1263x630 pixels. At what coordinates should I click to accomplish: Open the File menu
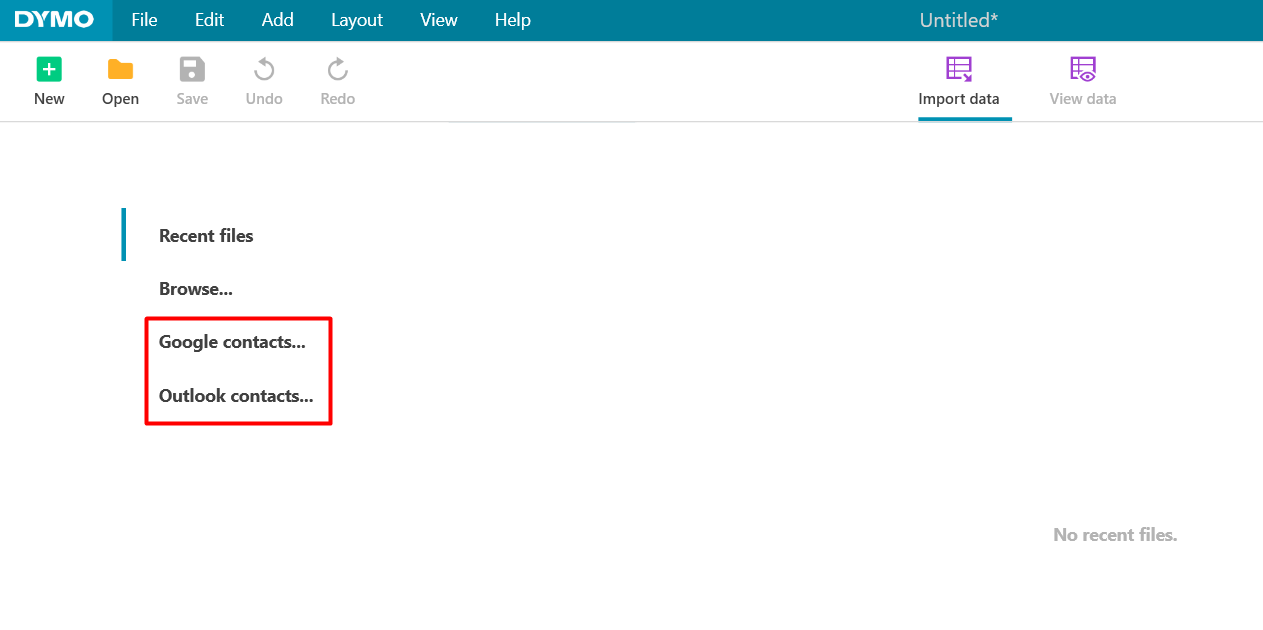point(143,20)
